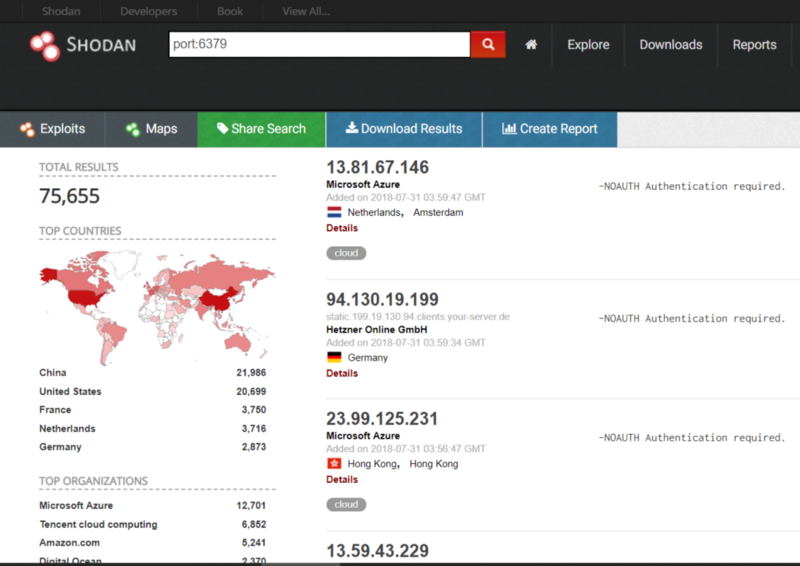Click the total results count 75,655
This screenshot has width=800, height=566.
pyautogui.click(x=69, y=196)
